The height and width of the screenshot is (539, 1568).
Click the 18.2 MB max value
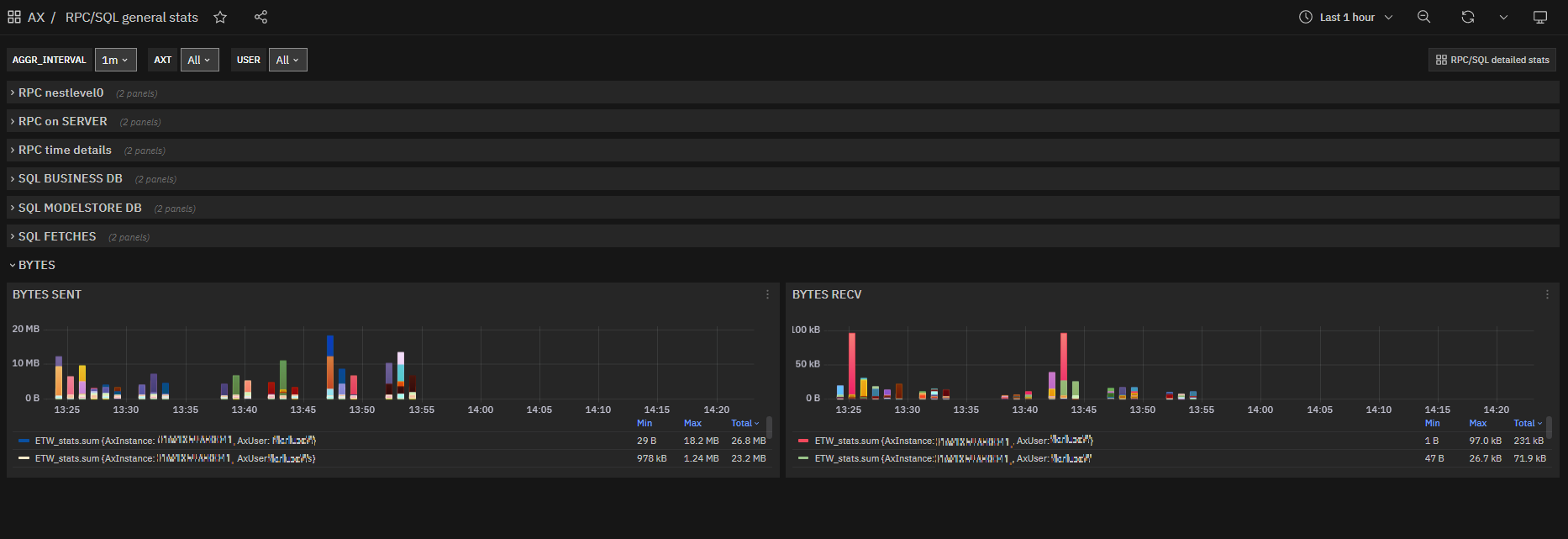click(702, 441)
